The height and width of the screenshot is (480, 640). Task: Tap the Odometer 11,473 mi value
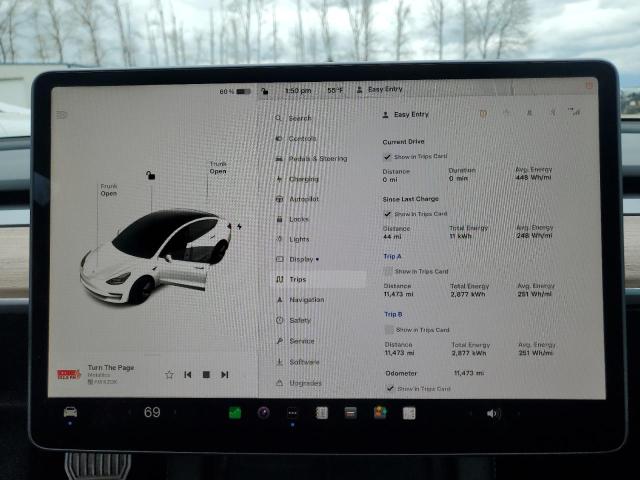pyautogui.click(x=469, y=373)
